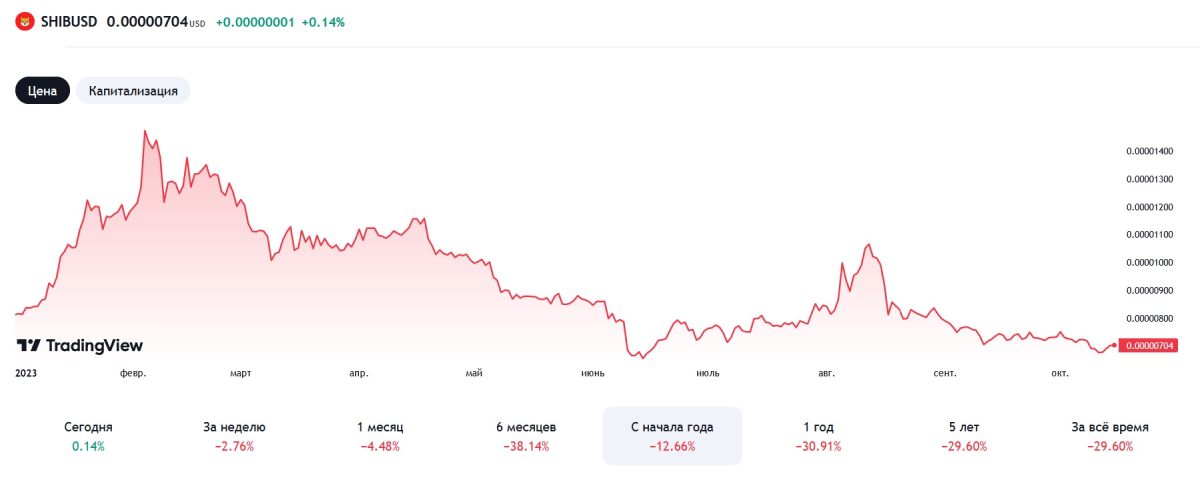Choose the 1 год period
This screenshot has height=504, width=1200.
818,436
